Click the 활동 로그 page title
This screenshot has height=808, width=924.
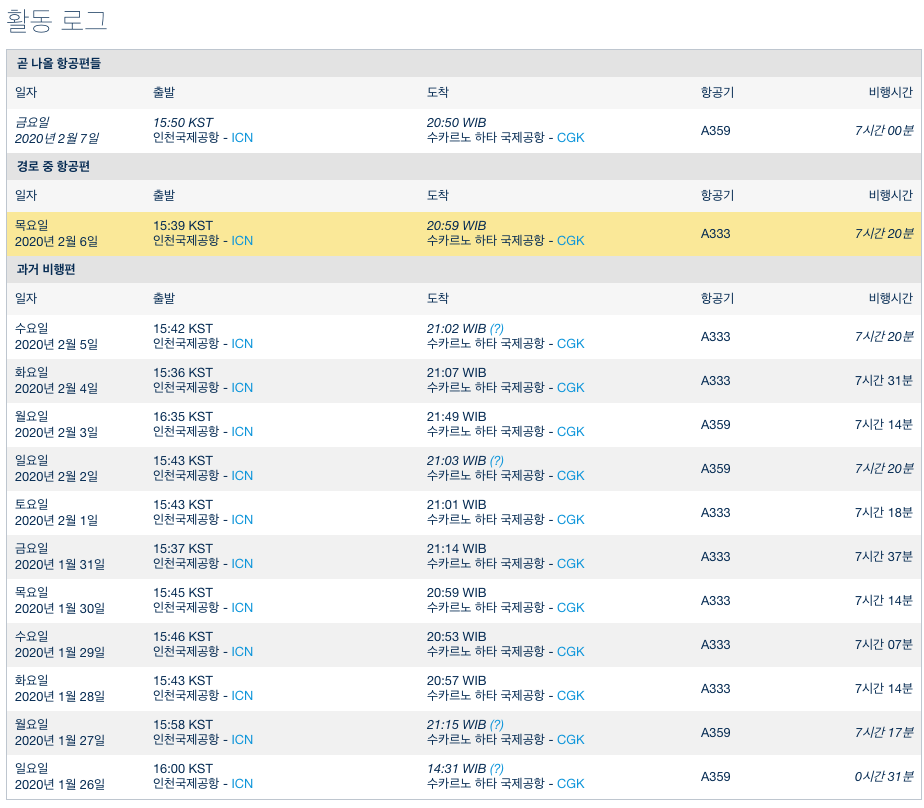[57, 20]
